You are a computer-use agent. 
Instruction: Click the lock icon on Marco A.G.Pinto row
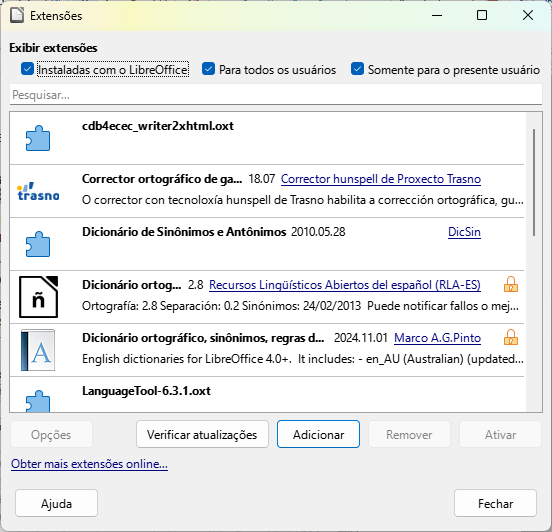coord(511,337)
